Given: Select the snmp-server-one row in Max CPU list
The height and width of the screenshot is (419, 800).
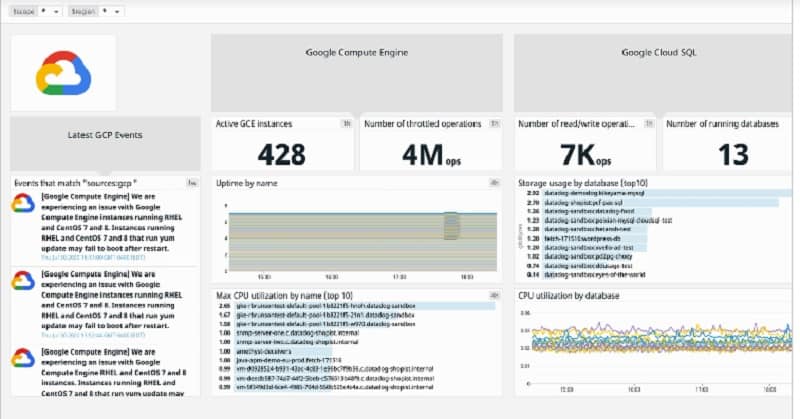Looking at the screenshot, I should coord(357,333).
